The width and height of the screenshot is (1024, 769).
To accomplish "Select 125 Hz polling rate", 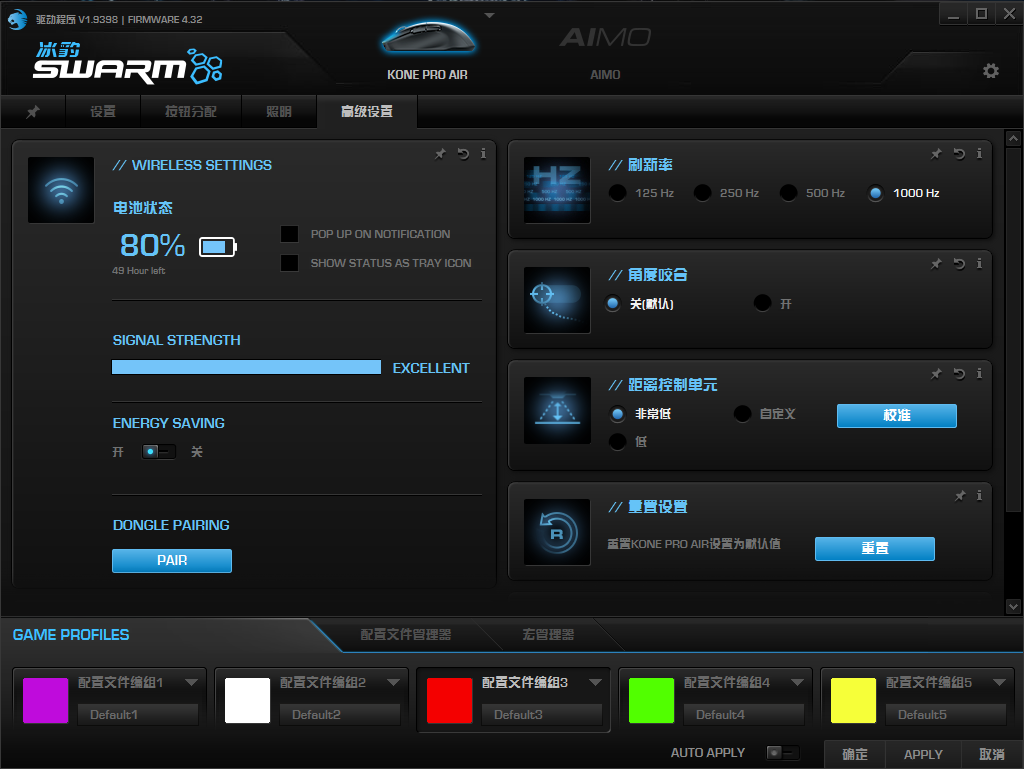I will point(617,193).
